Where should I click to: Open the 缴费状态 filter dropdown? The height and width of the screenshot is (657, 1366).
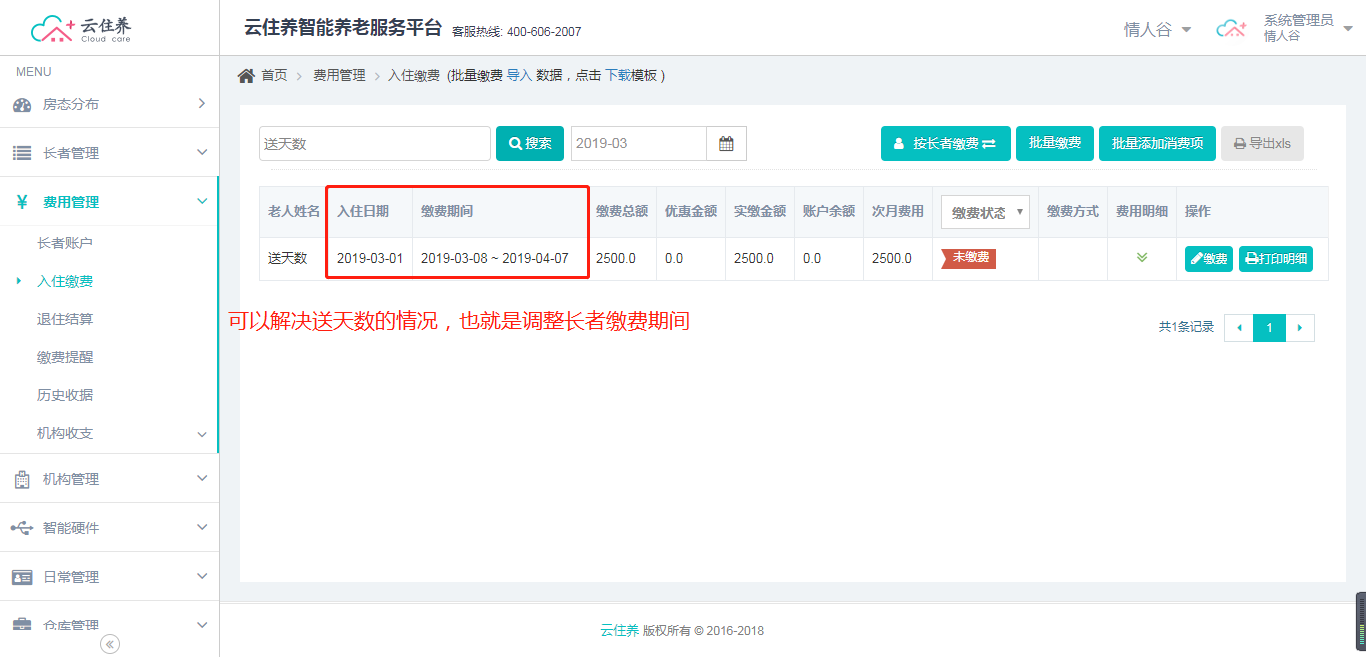click(985, 212)
